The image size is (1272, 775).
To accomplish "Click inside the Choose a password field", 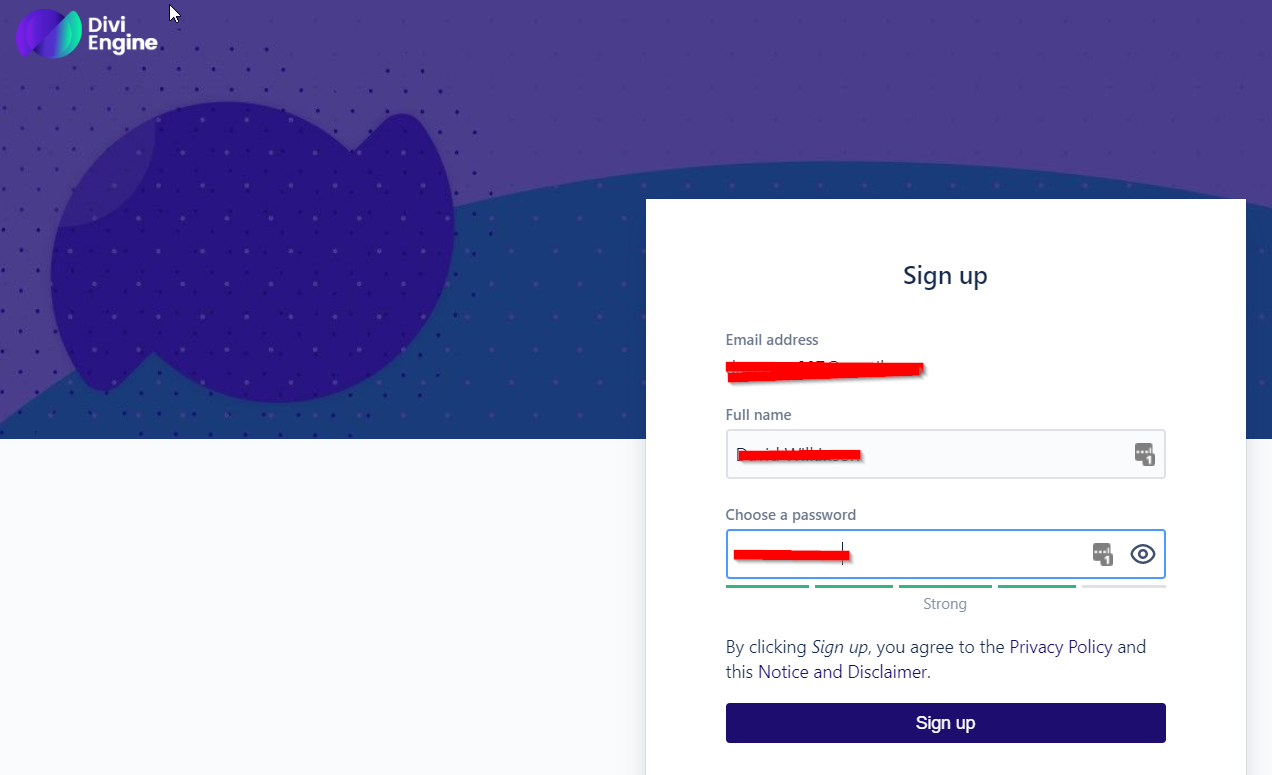I will [960, 554].
